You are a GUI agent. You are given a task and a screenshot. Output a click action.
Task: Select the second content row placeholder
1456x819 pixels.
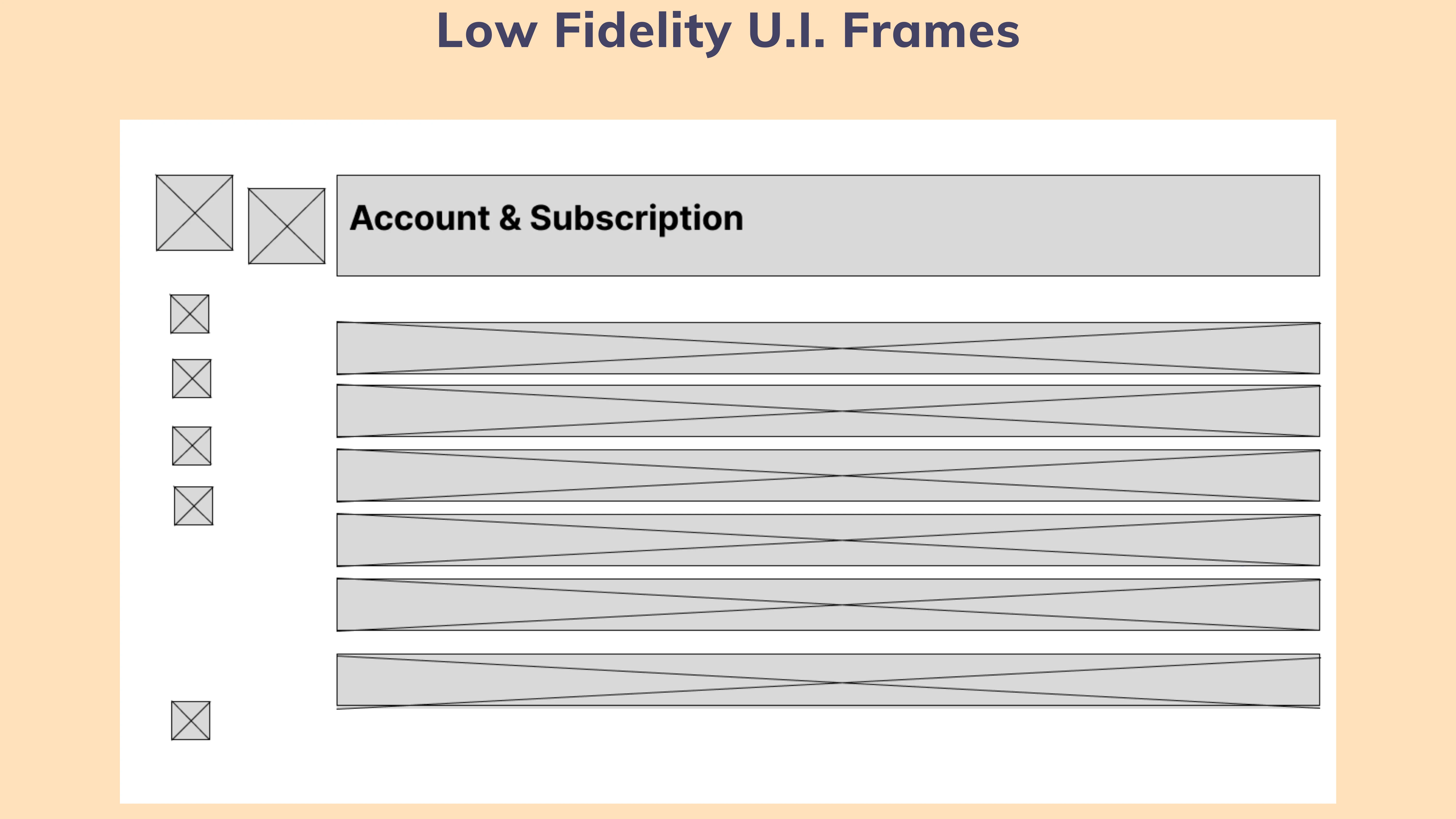pyautogui.click(x=828, y=411)
